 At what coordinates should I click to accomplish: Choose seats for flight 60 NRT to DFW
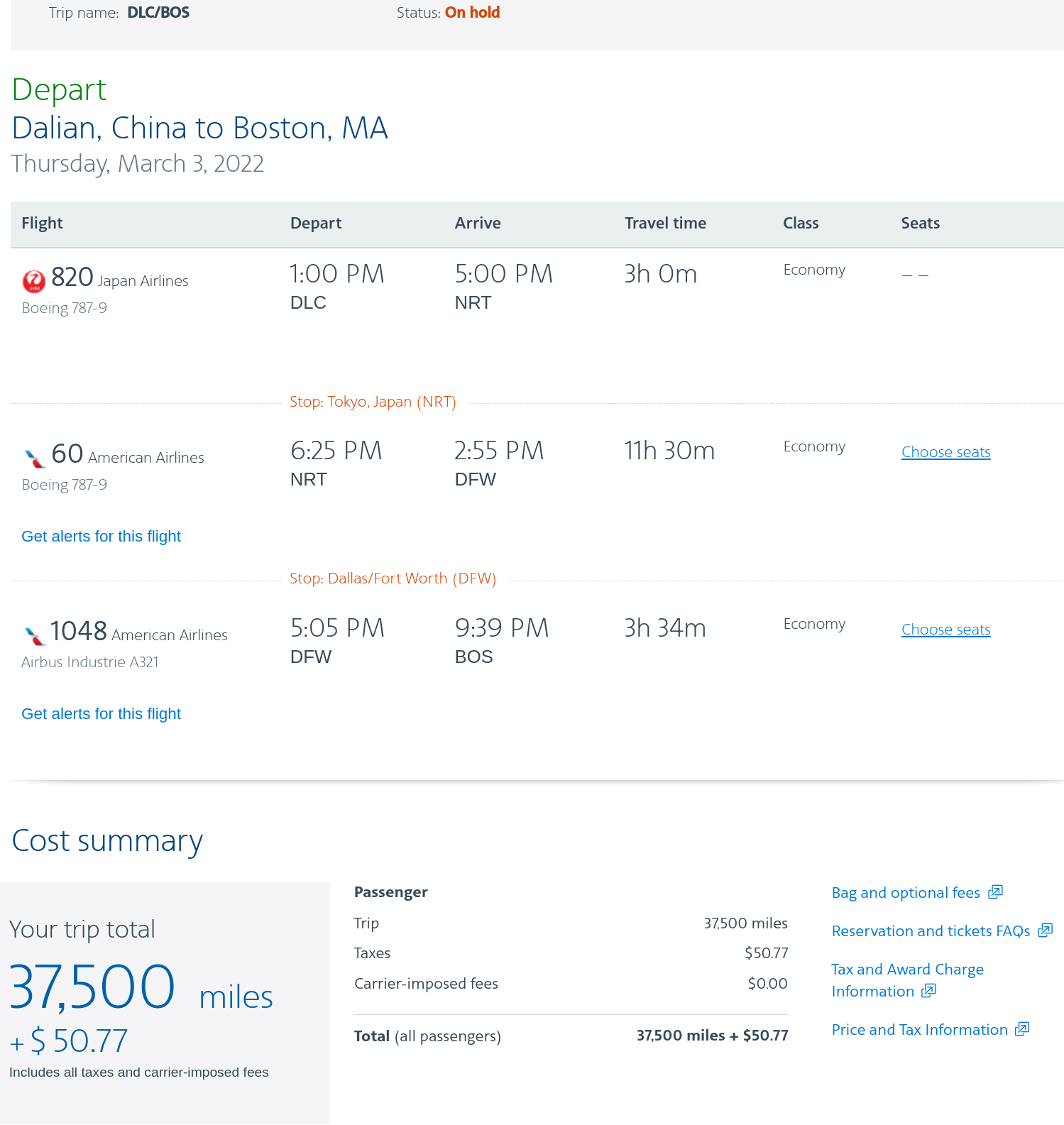point(945,452)
